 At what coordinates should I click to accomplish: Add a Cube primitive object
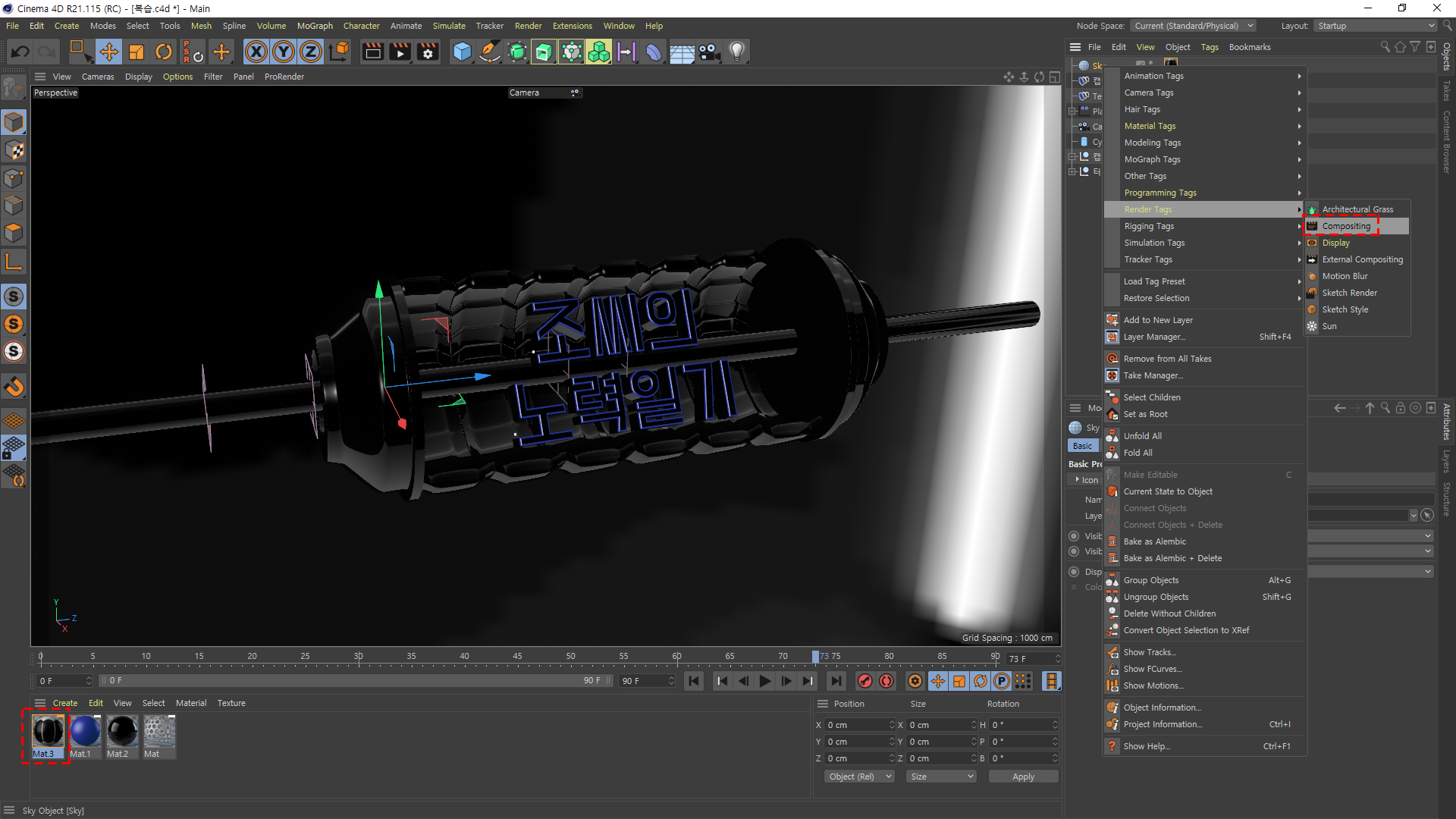462,52
